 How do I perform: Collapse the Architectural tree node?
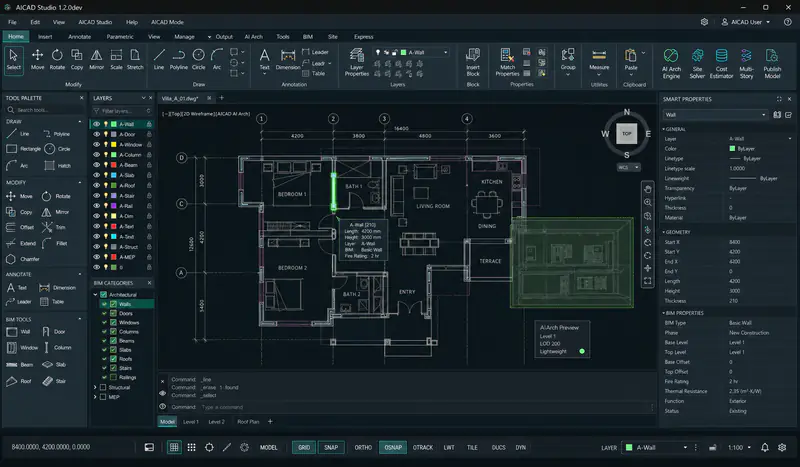(x=95, y=294)
